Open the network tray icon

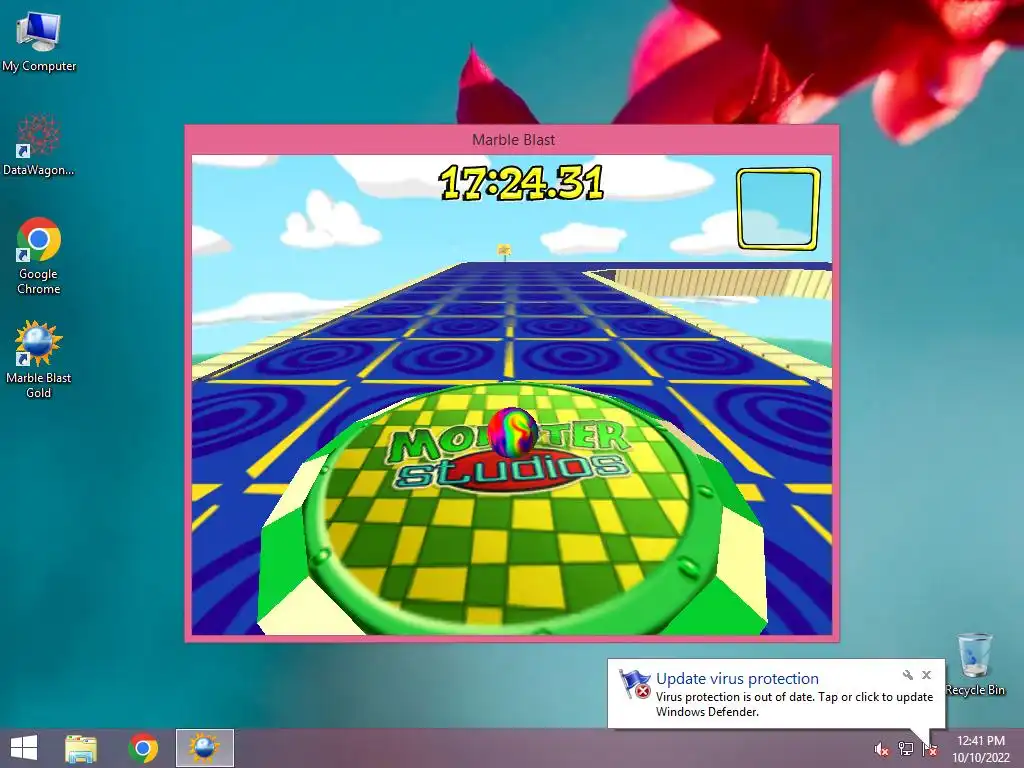tap(906, 749)
